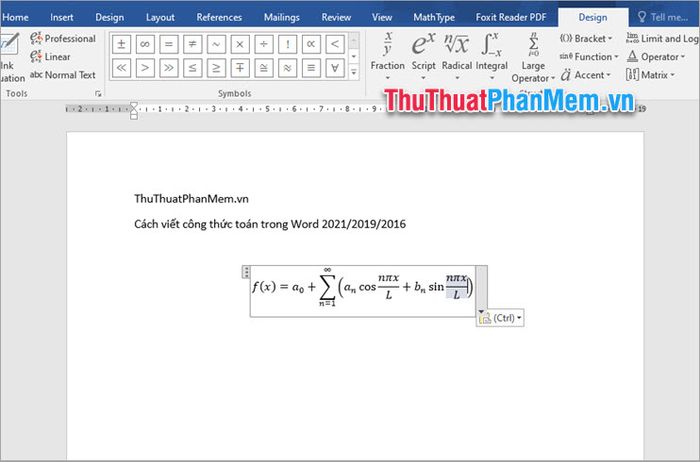This screenshot has width=700, height=462.
Task: Click the f(x) term in the equation
Action: point(264,286)
